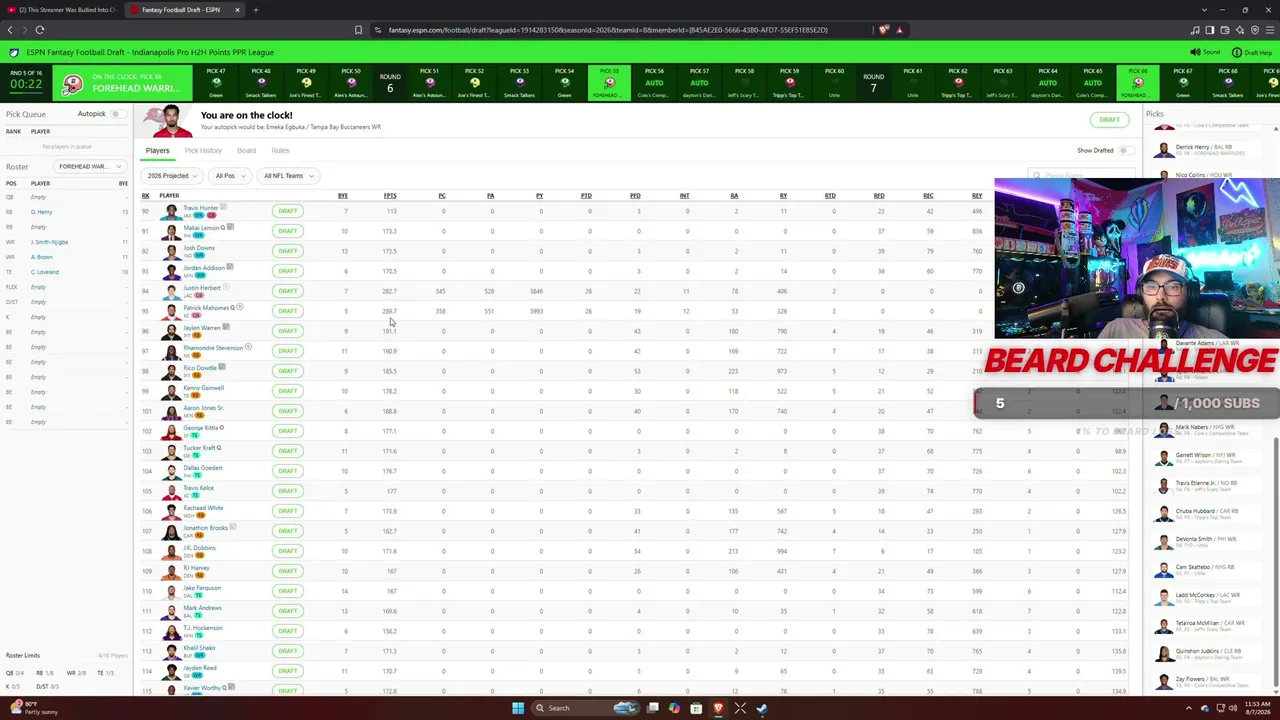1280x720 pixels.
Task: Open the Brave browser taskbar icon
Action: 718,708
